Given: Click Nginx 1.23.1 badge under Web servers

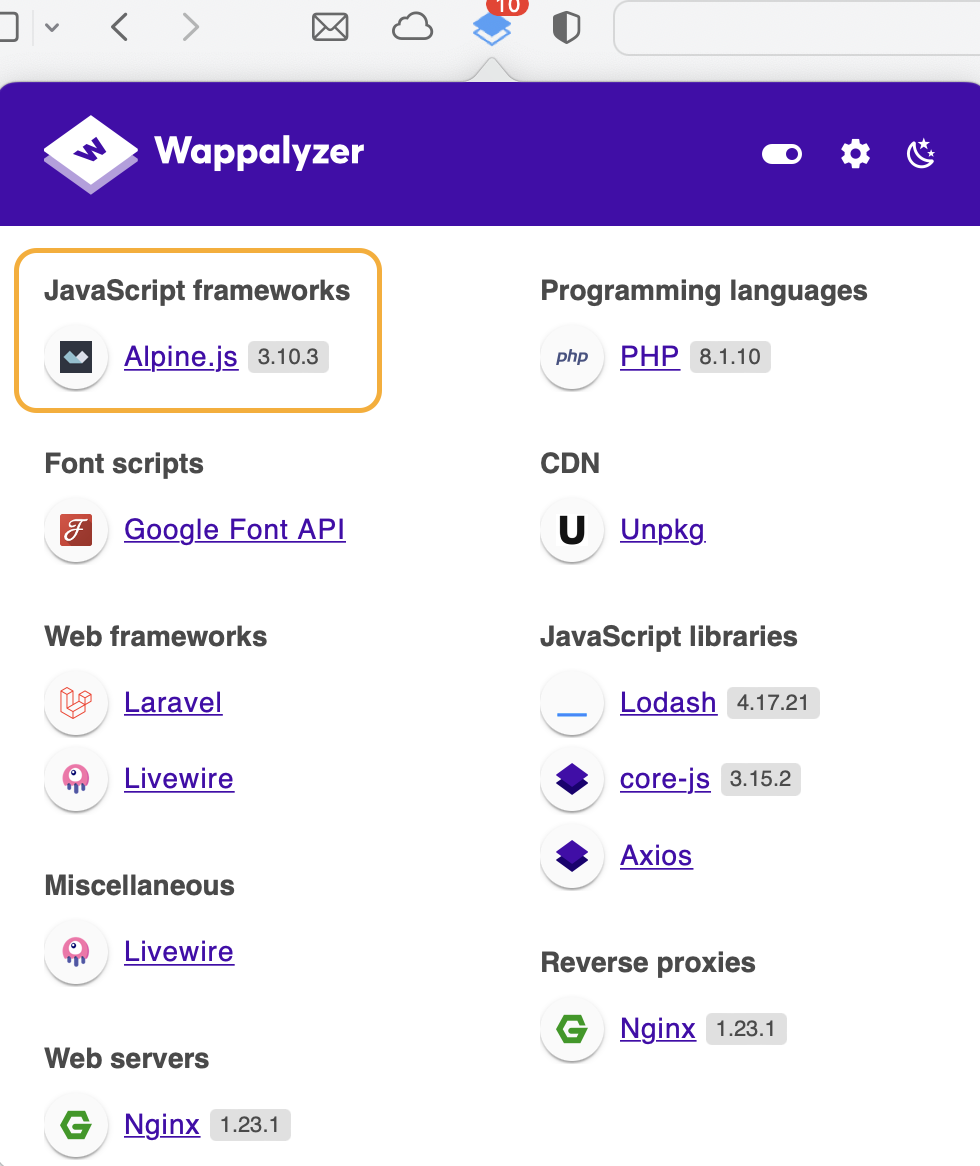Looking at the screenshot, I should (x=250, y=1124).
